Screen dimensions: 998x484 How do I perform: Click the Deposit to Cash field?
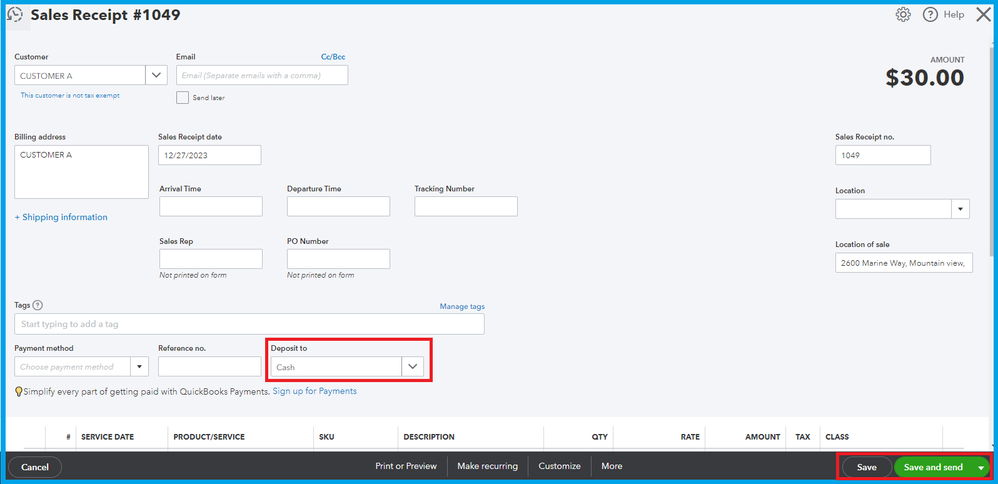pyautogui.click(x=336, y=367)
